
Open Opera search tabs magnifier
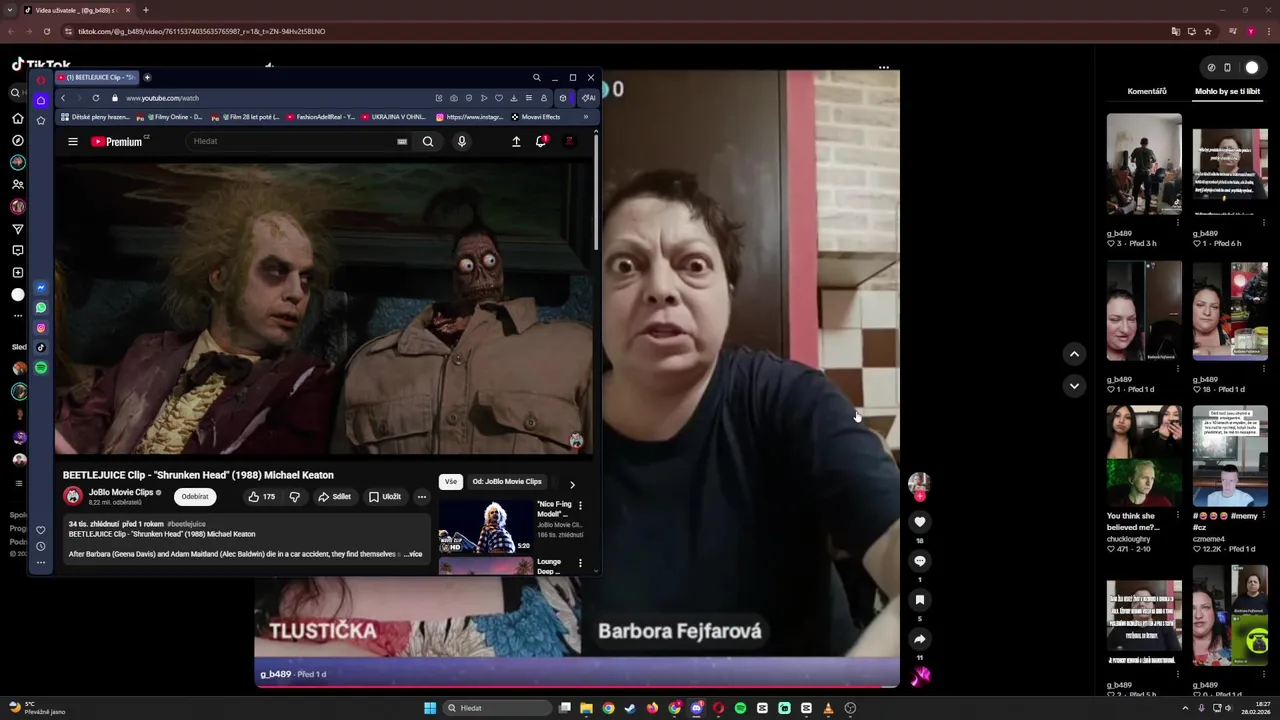click(x=537, y=77)
